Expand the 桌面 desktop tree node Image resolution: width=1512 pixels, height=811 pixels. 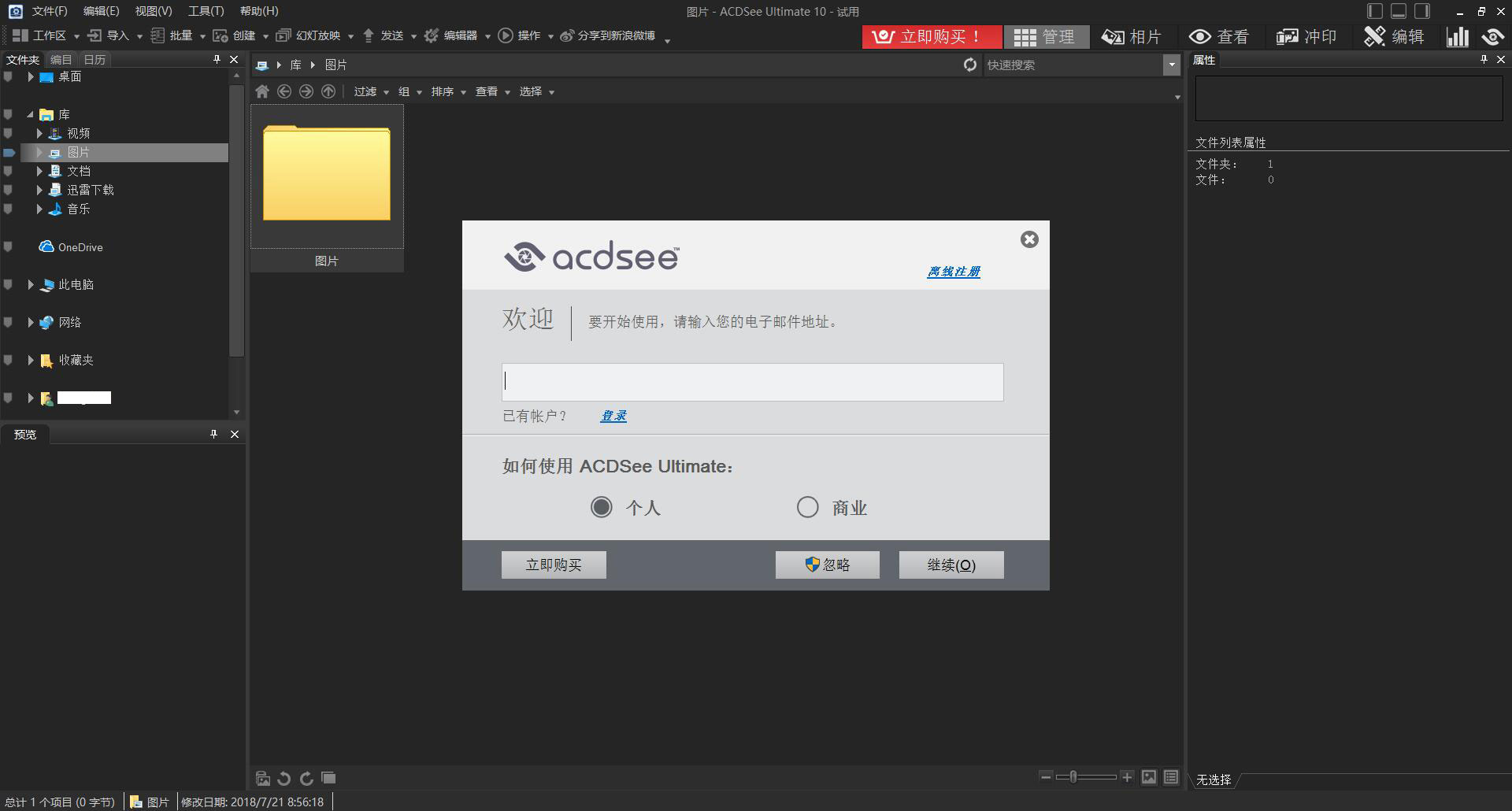[30, 76]
